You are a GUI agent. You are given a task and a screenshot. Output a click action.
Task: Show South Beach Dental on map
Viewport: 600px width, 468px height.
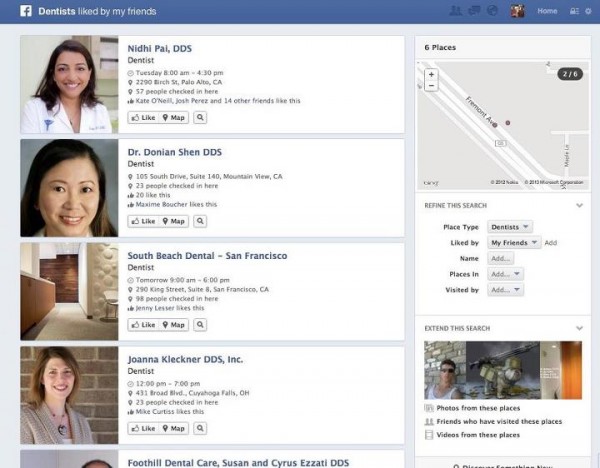[173, 325]
